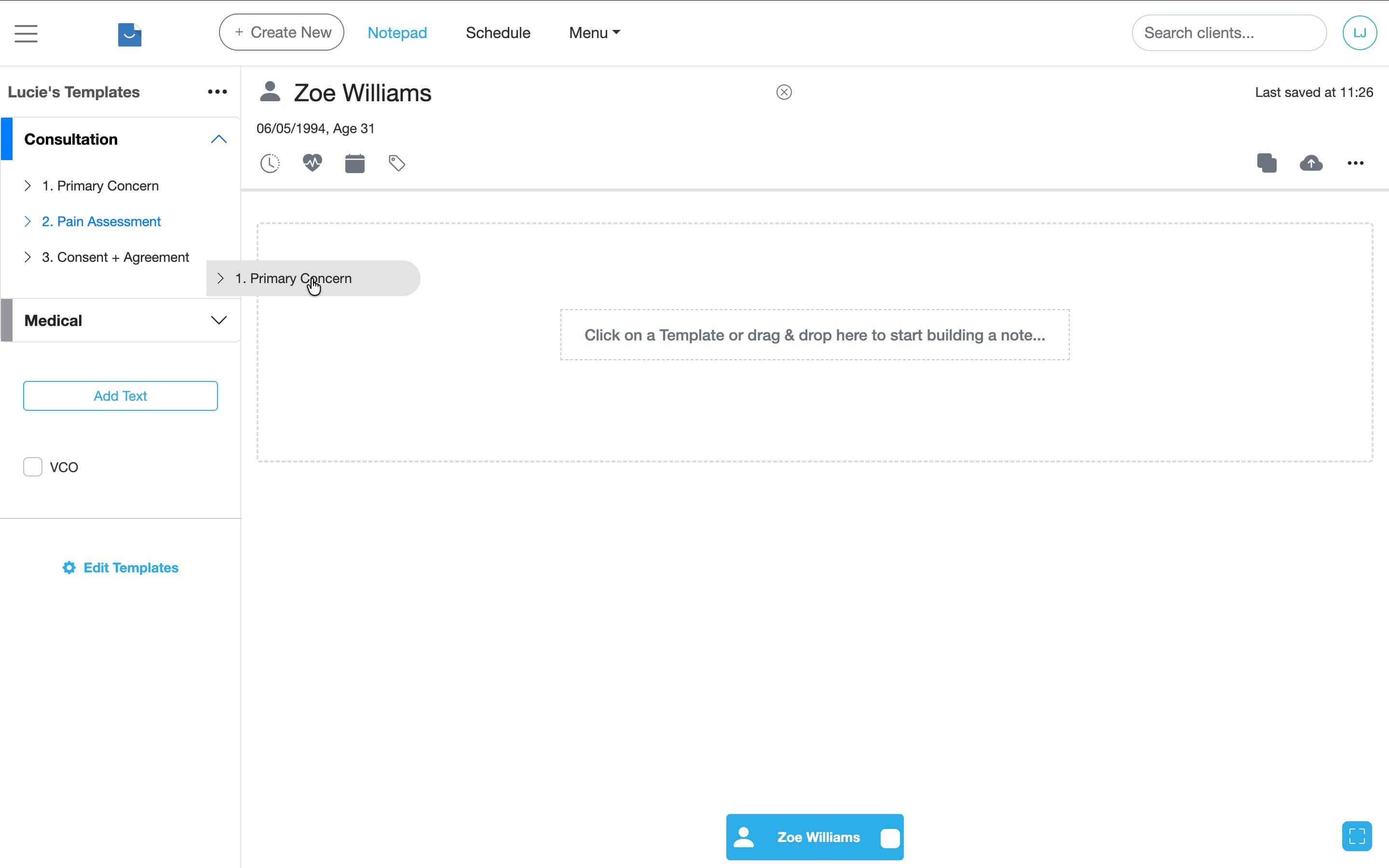Expand the Medical templates section

click(x=218, y=320)
